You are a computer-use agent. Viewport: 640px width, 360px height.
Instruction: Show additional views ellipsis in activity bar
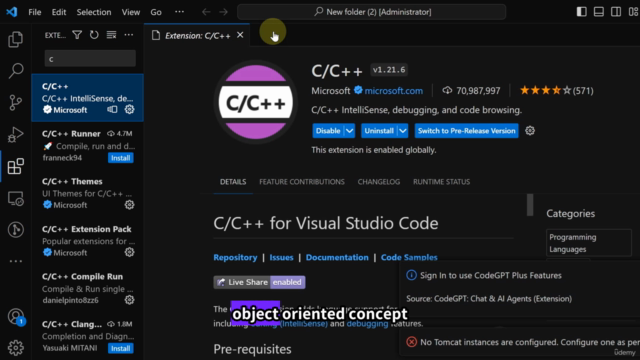click(16, 261)
